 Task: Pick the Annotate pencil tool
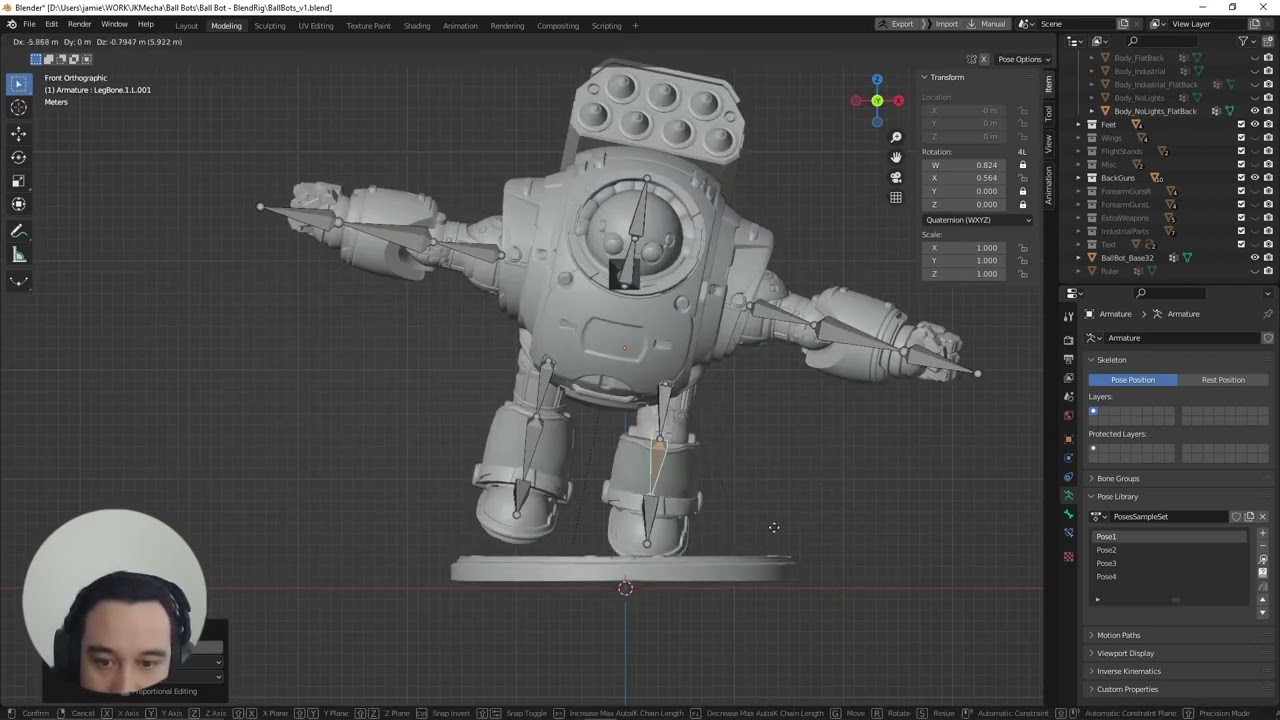18,231
